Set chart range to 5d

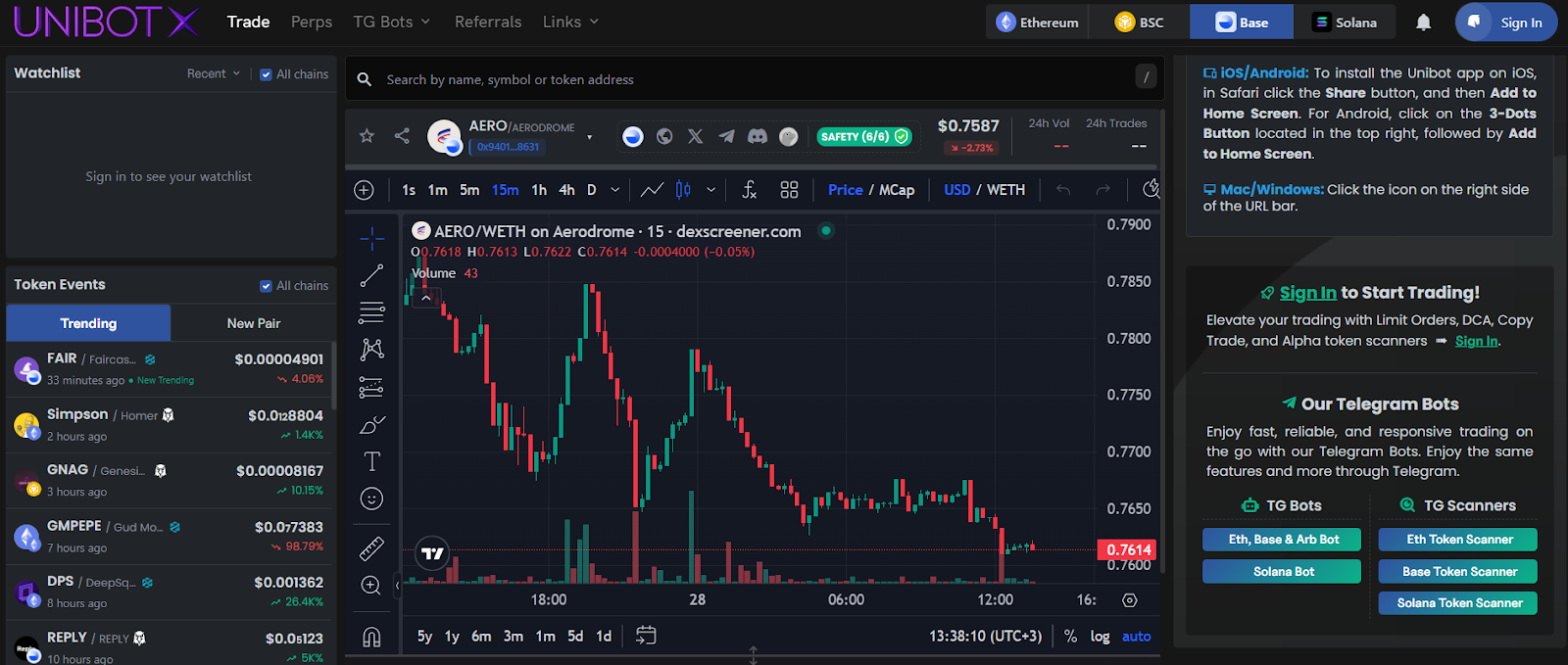coord(575,637)
